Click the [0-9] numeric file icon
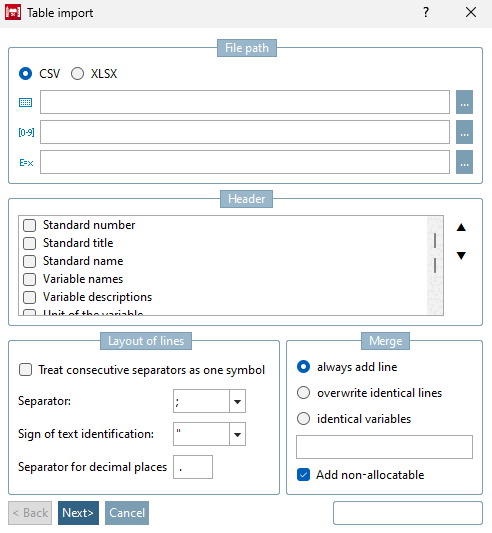 [x=26, y=132]
